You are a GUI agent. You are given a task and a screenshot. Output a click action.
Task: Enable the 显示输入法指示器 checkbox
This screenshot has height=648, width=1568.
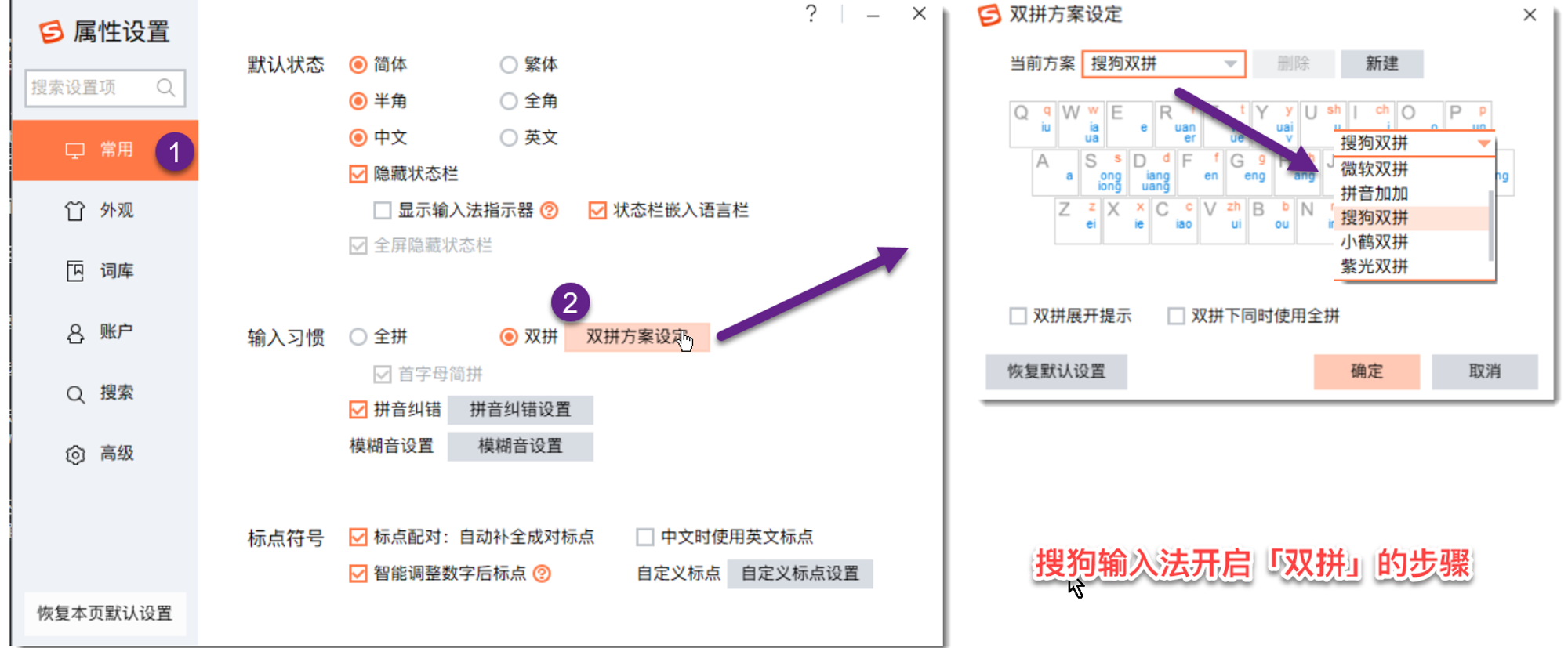pos(383,210)
